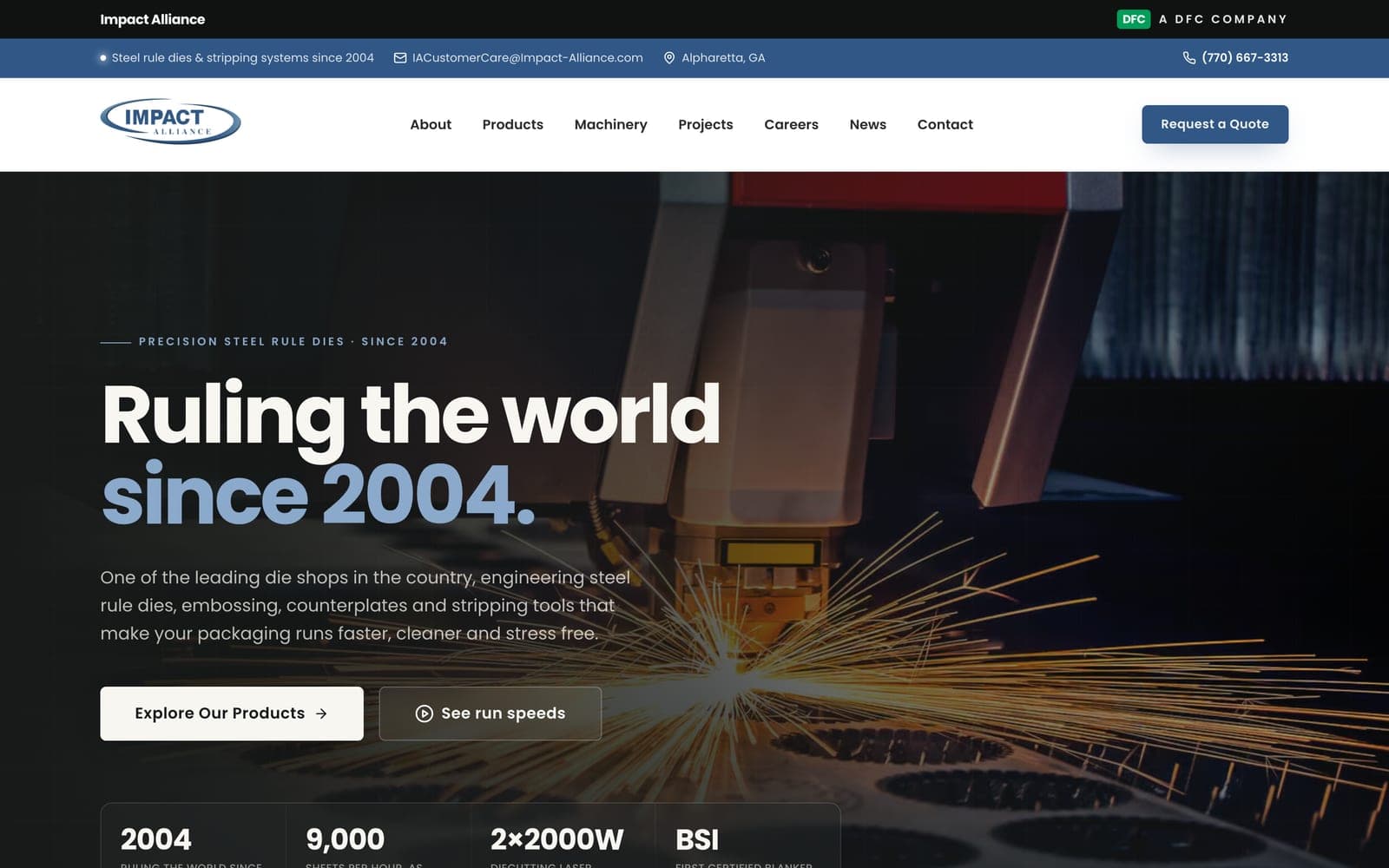Click the Impact Alliance oval logo

(x=170, y=122)
